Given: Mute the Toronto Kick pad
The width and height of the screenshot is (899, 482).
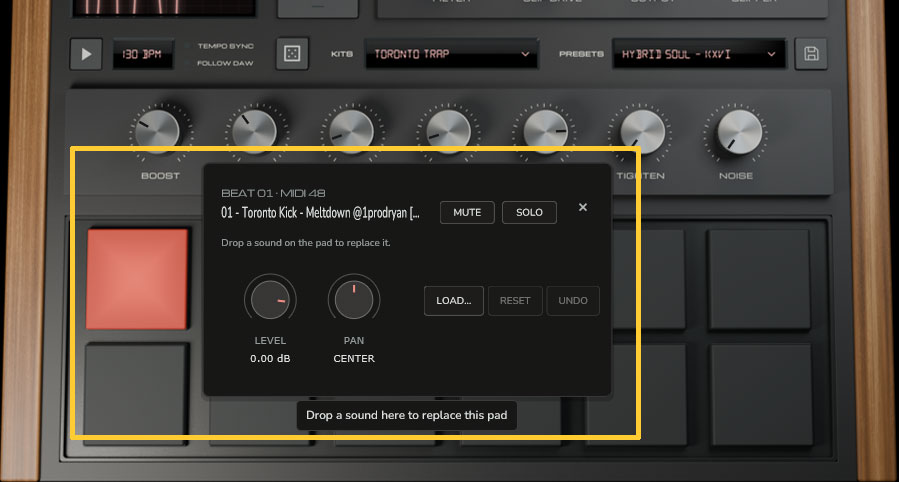Looking at the screenshot, I should 467,213.
